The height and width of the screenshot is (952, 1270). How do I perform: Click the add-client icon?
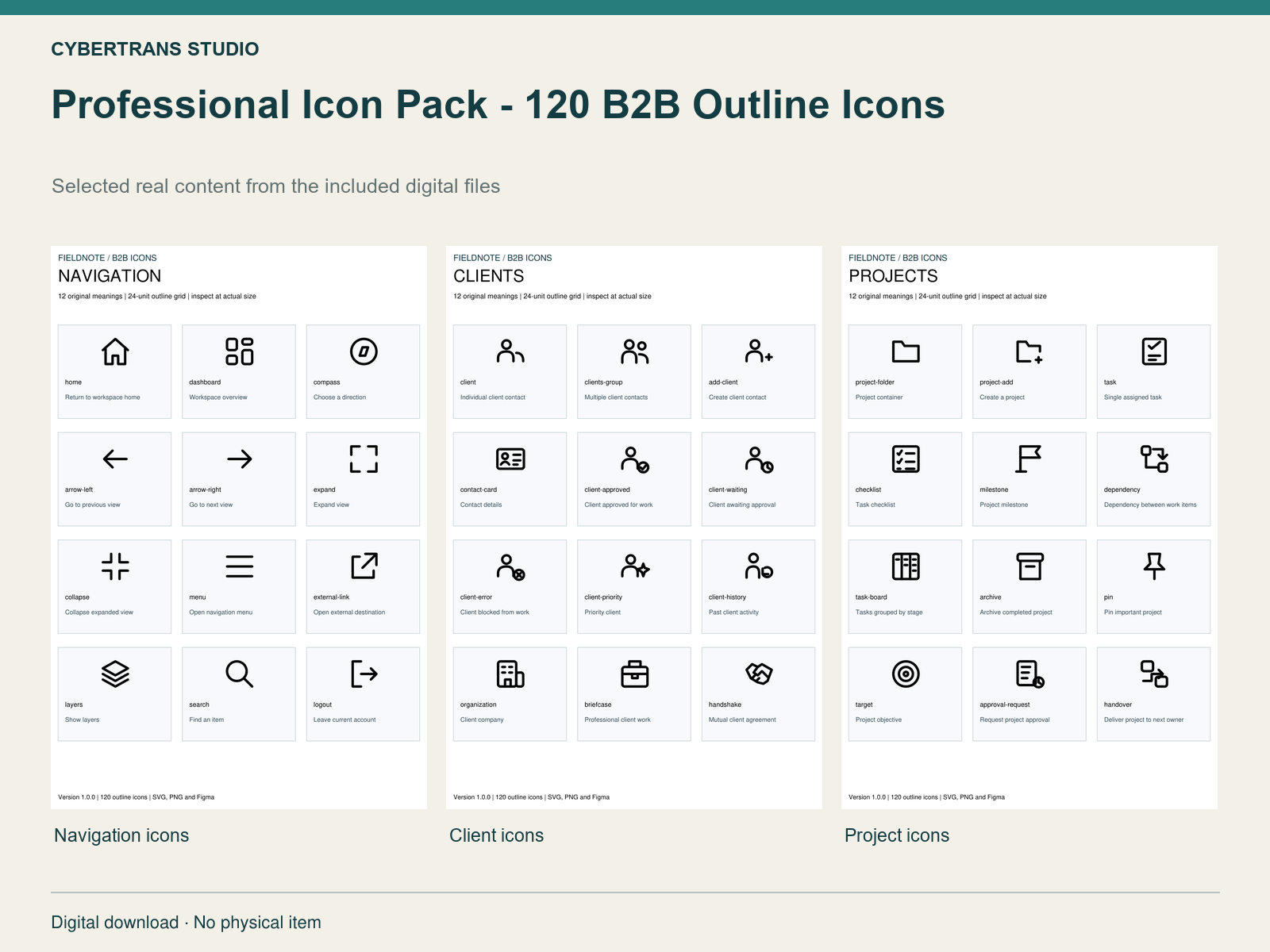tap(759, 351)
